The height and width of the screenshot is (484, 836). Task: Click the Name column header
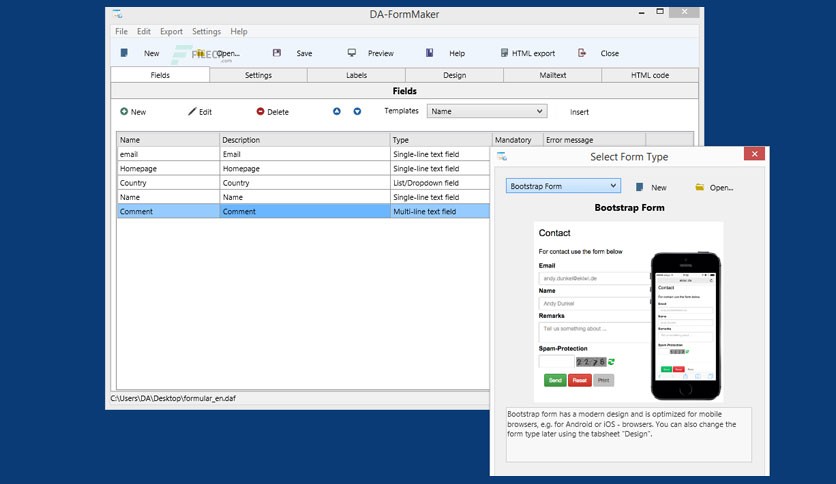tap(168, 140)
